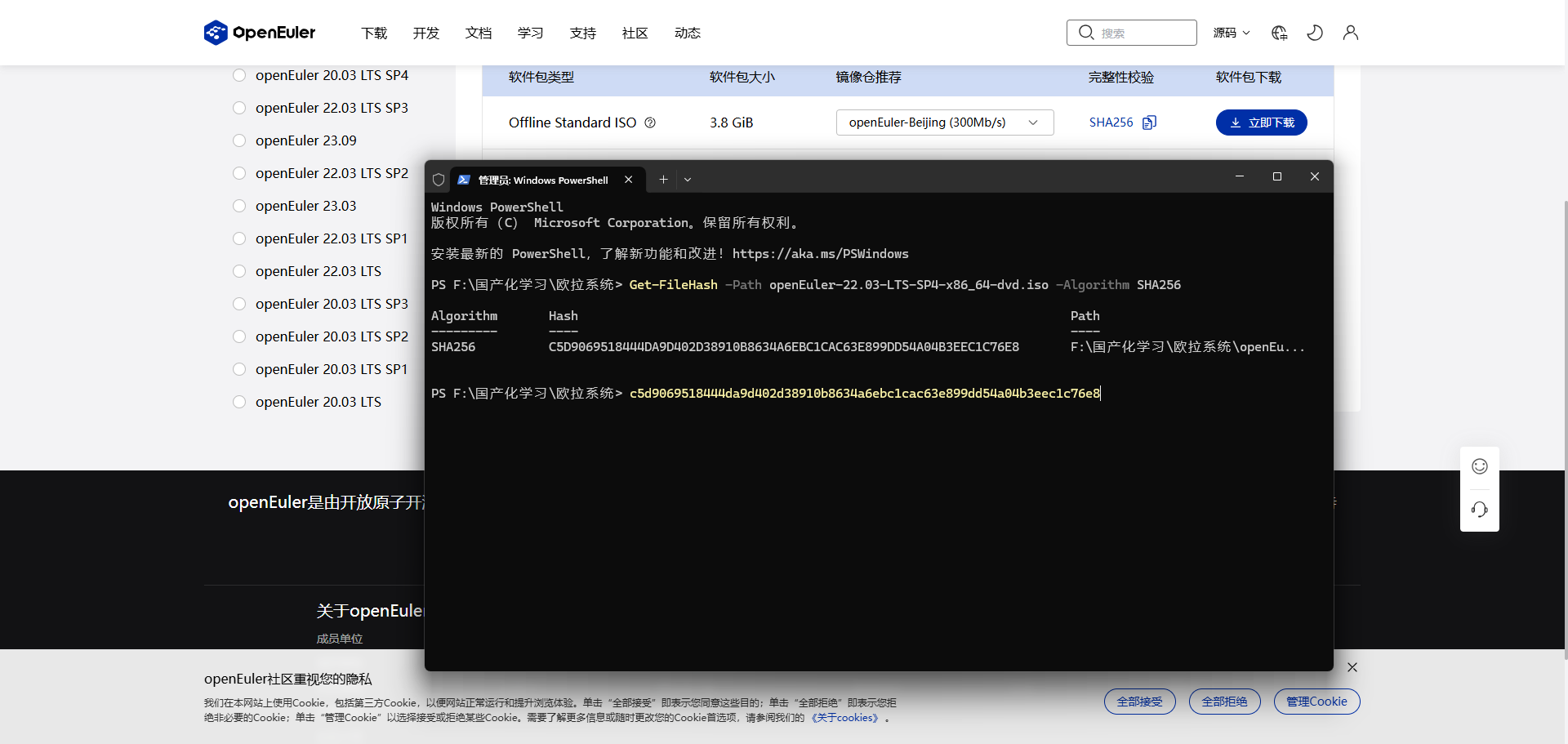Image resolution: width=1568 pixels, height=744 pixels.
Task: Click the SHA256 link
Action: coord(1111,123)
